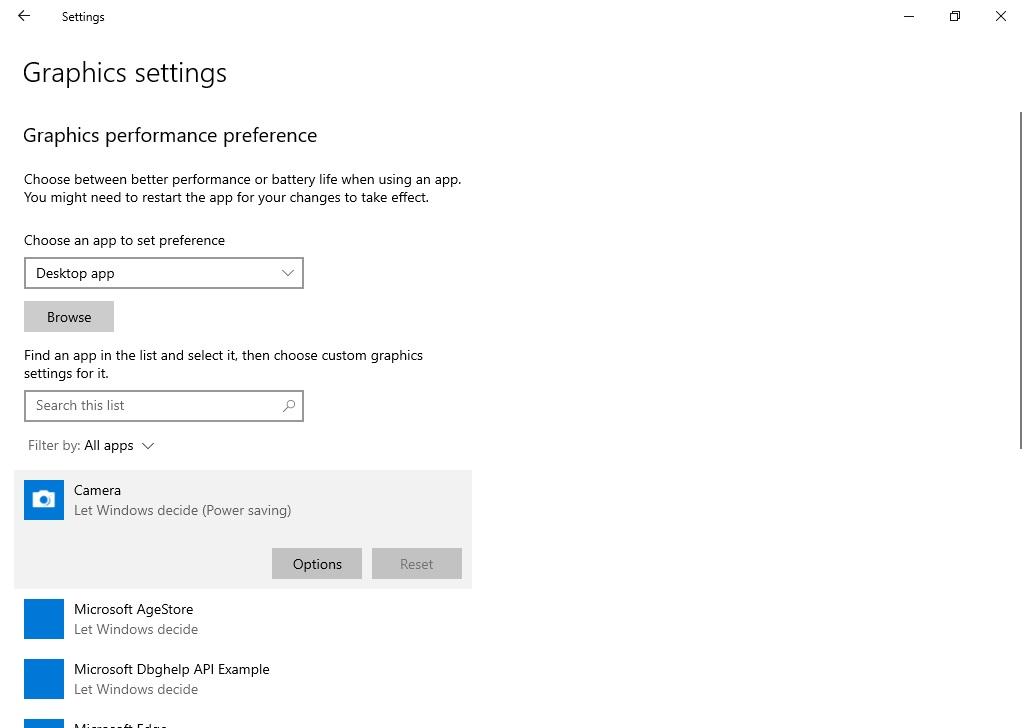Open the "Desktop app" dropdown
Viewport: 1024px width, 728px height.
coord(163,272)
